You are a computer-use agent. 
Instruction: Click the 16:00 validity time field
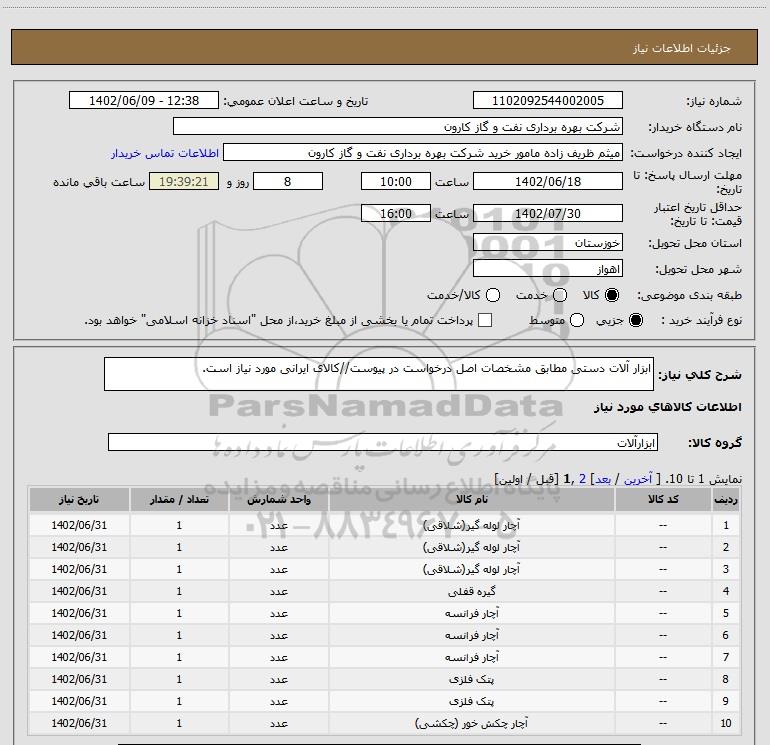[396, 213]
